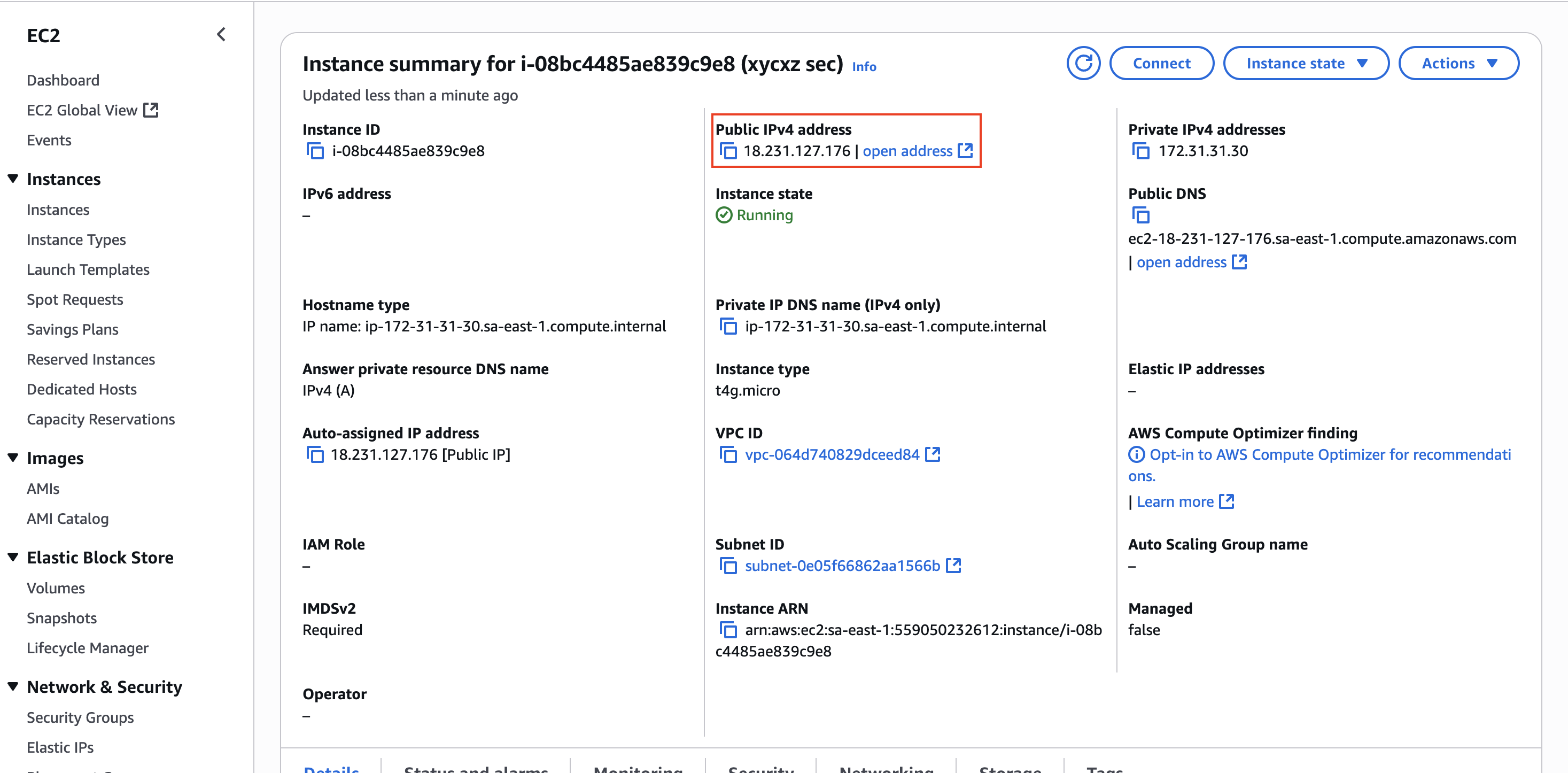Copy the Private IPv4 address 172.31.31.30
1568x773 pixels.
click(x=1142, y=151)
